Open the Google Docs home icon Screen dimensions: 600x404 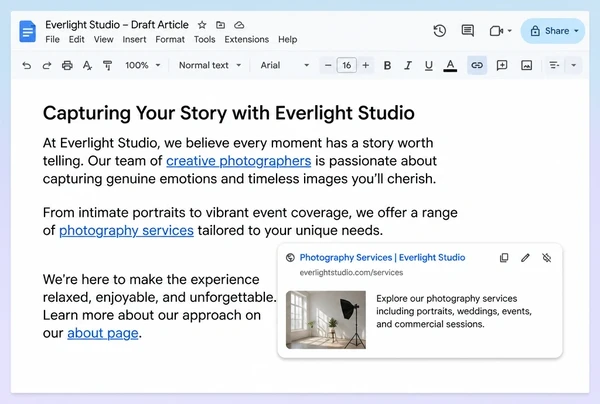click(28, 31)
